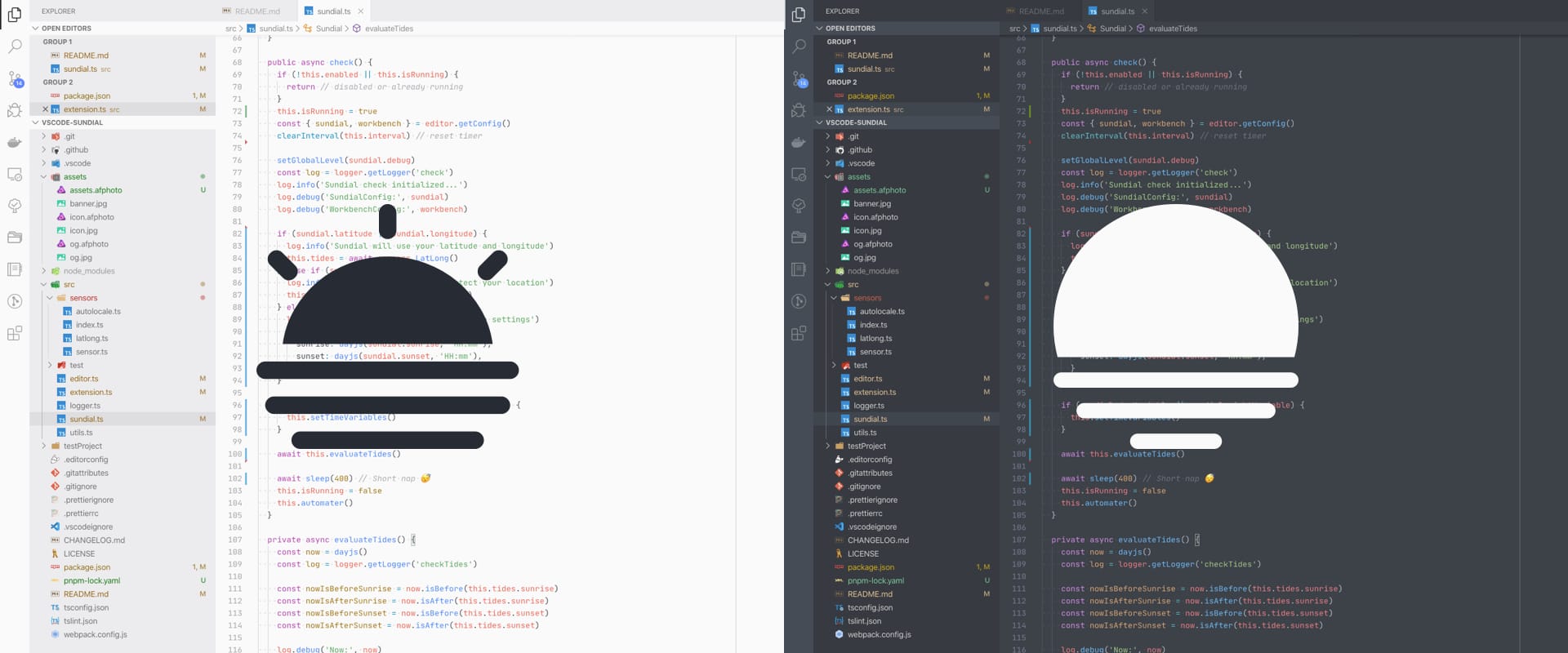Open Docker view in dark theme window
The width and height of the screenshot is (1568, 653).
pyautogui.click(x=799, y=142)
